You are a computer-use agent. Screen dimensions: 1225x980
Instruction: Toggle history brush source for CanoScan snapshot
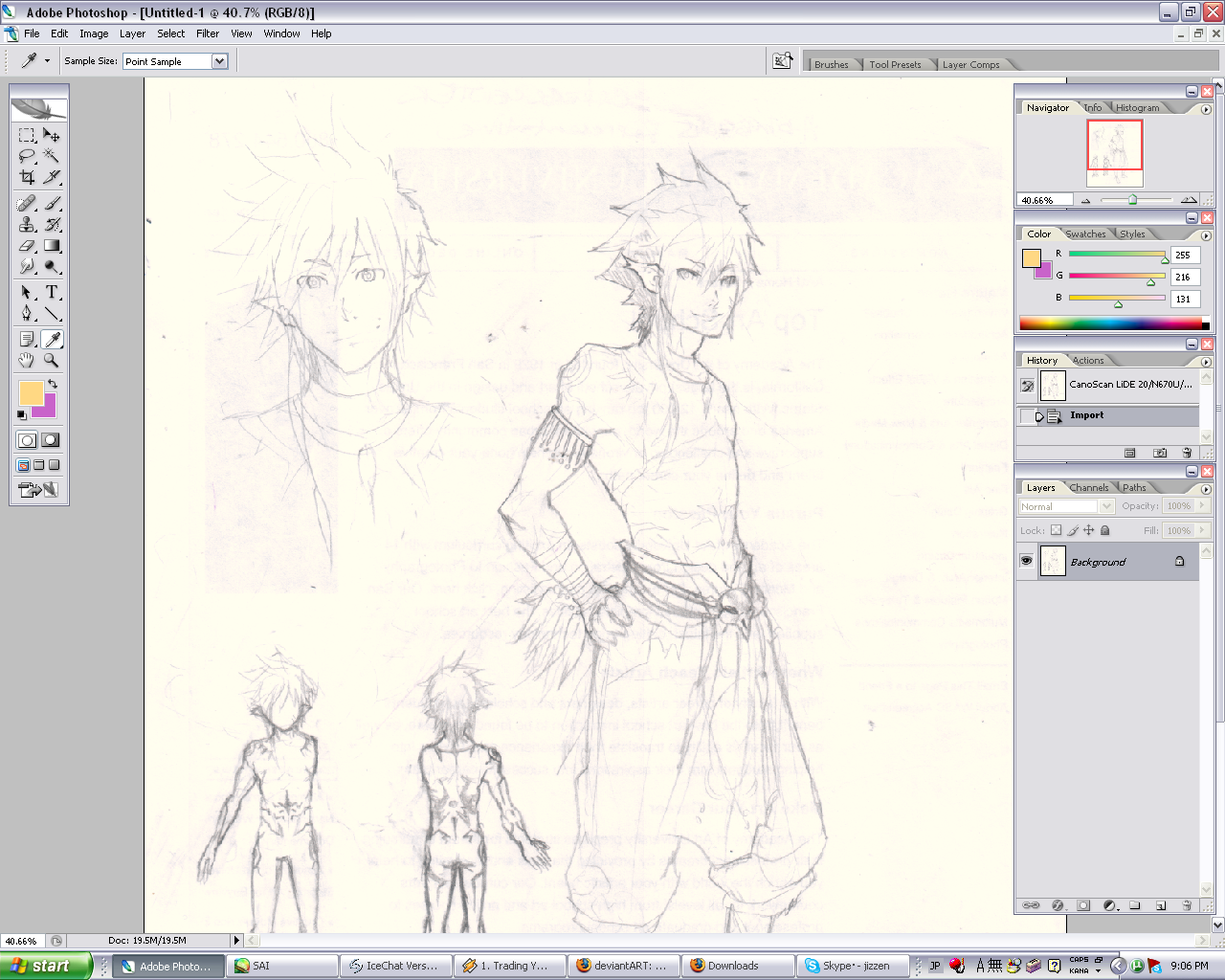pyautogui.click(x=1027, y=386)
